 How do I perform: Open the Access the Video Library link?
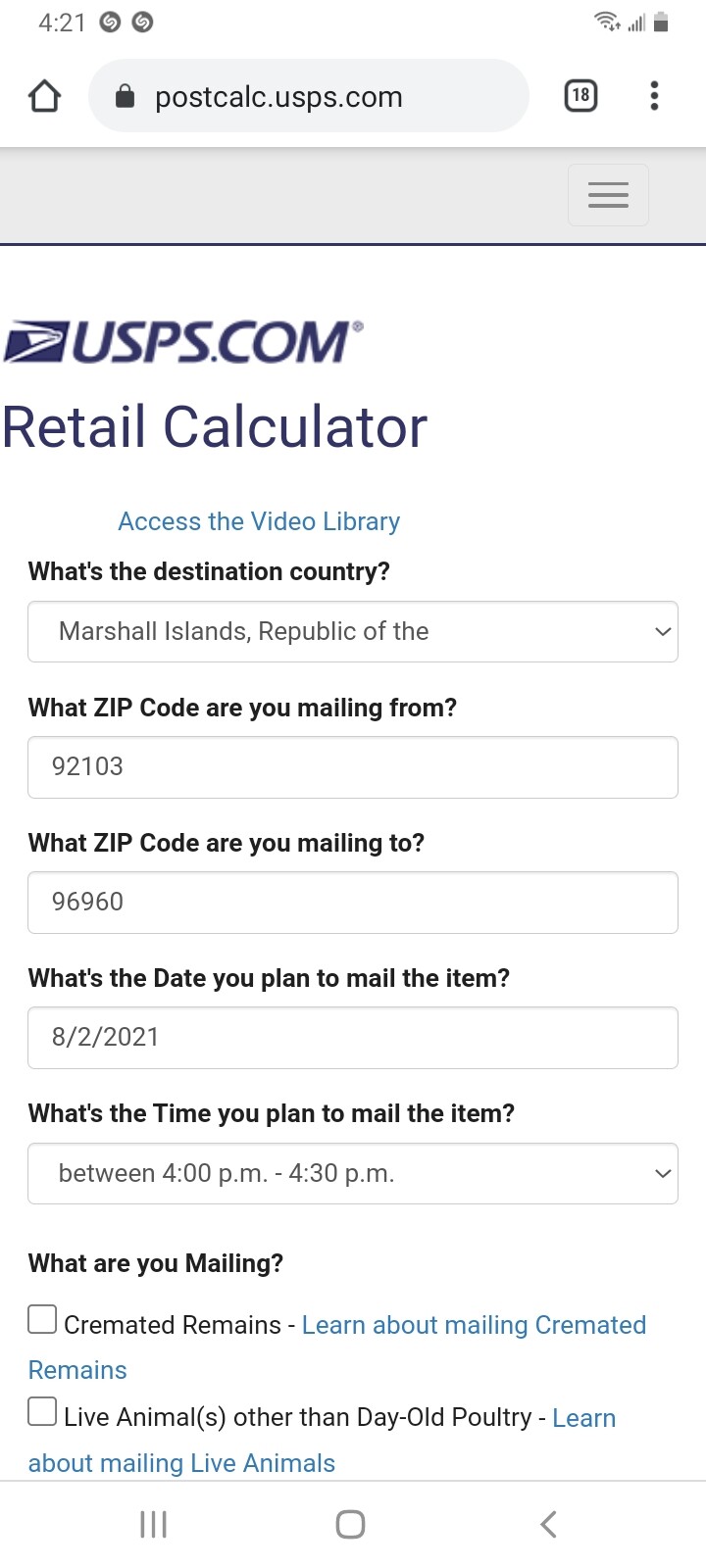[259, 521]
